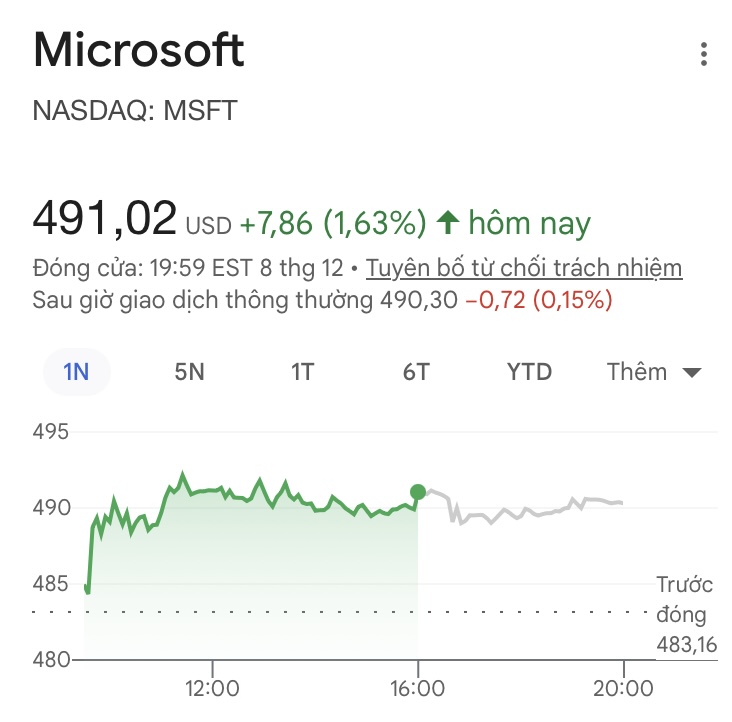Switch to the YTD range tab

tap(529, 372)
